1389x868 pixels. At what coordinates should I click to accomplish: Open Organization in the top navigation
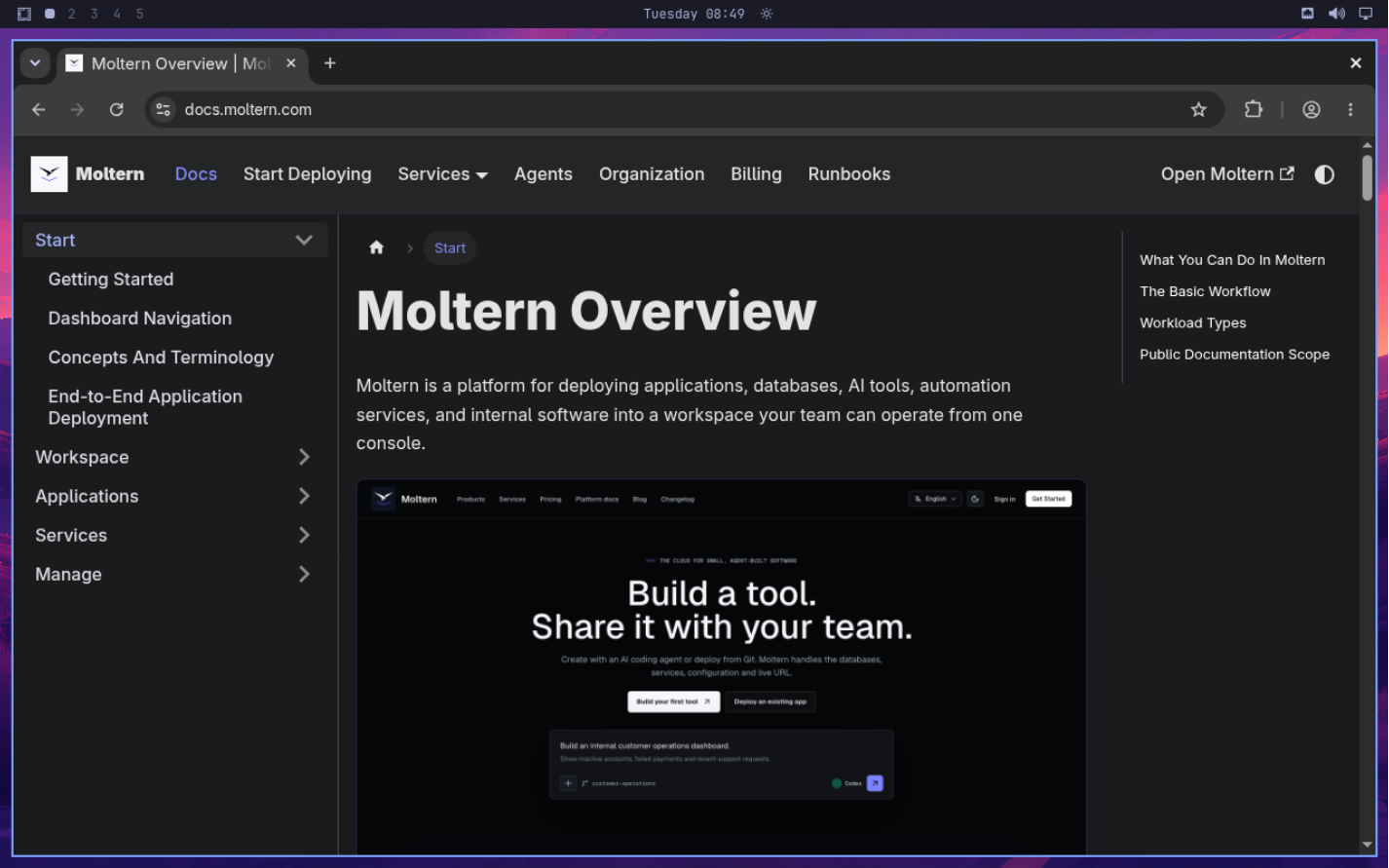point(652,174)
